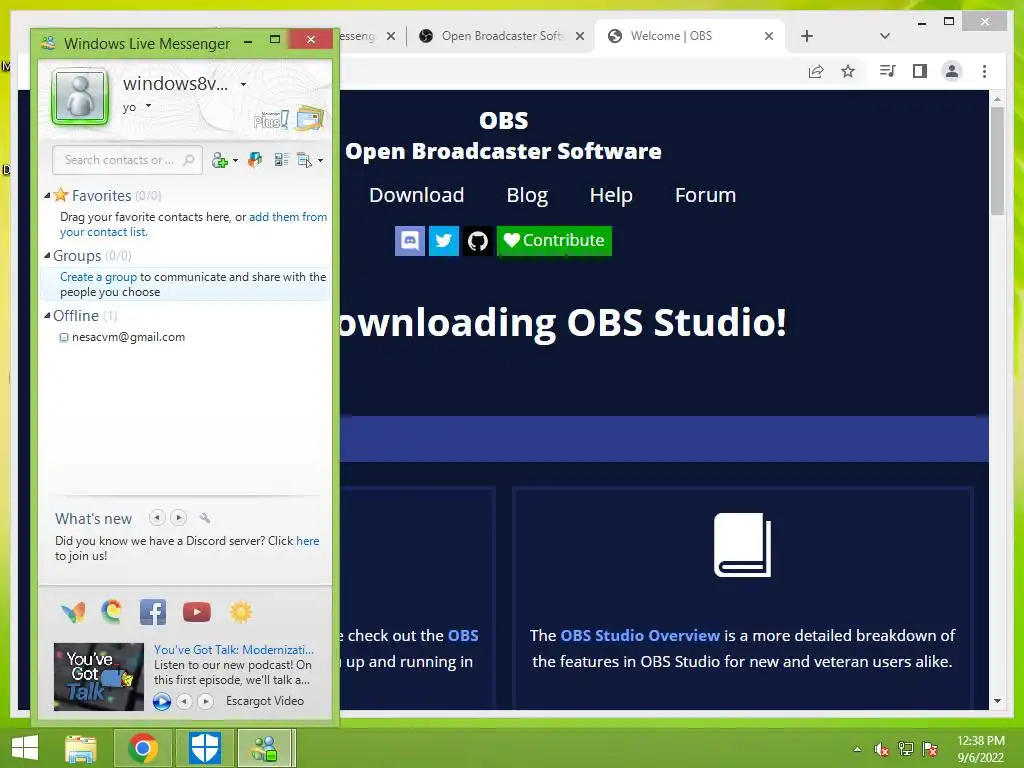This screenshot has width=1024, height=768.
Task: Collapse the Favorites group
Action: click(47, 195)
